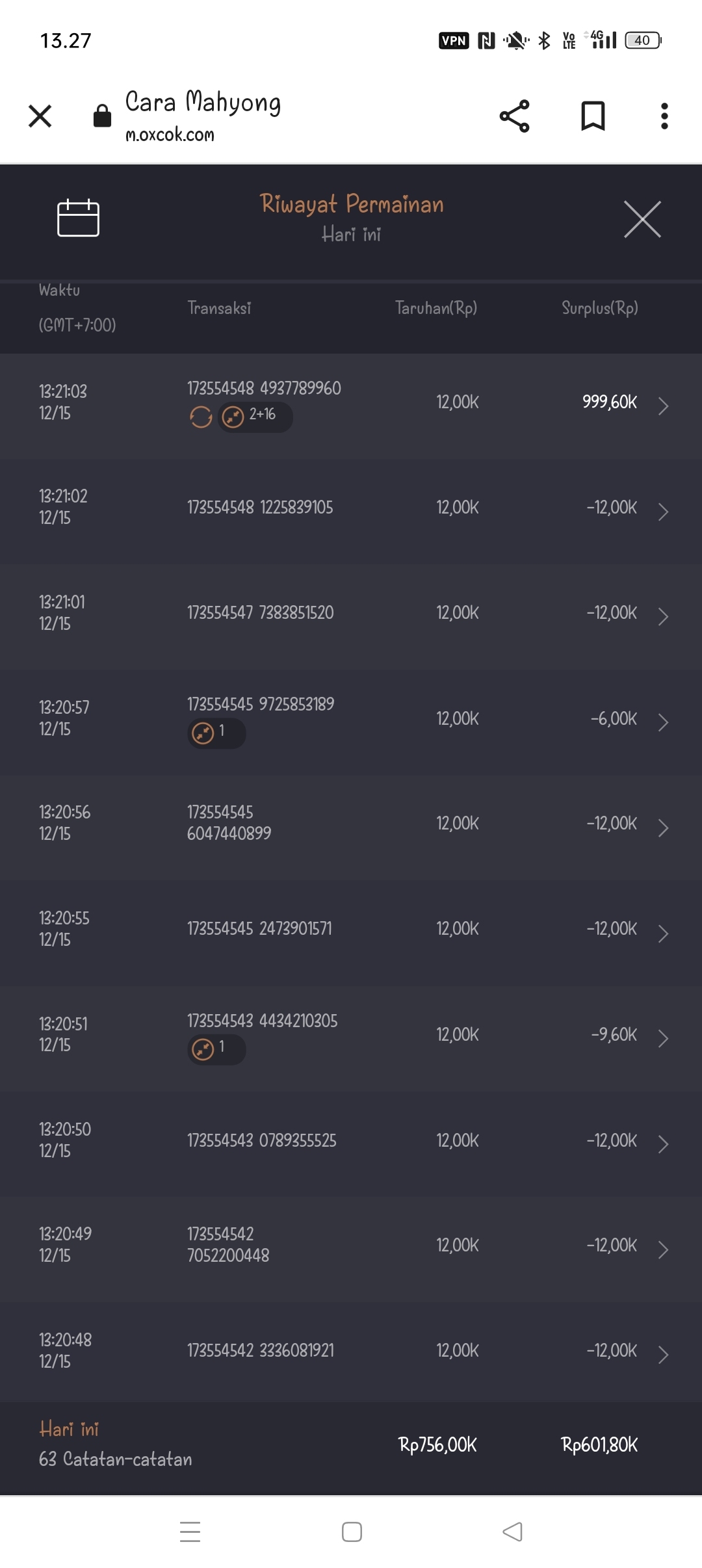Open the three-dot browser menu
Image resolution: width=702 pixels, height=1568 pixels.
click(x=664, y=116)
